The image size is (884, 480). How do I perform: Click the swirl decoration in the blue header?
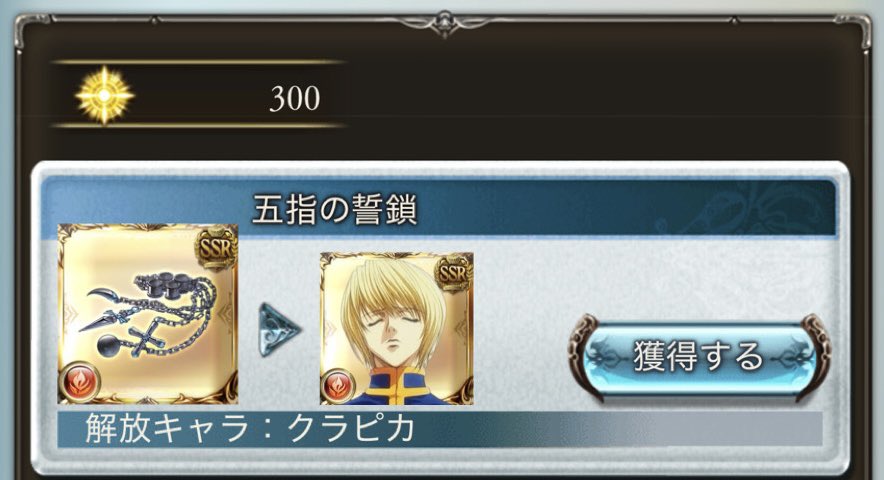click(744, 208)
